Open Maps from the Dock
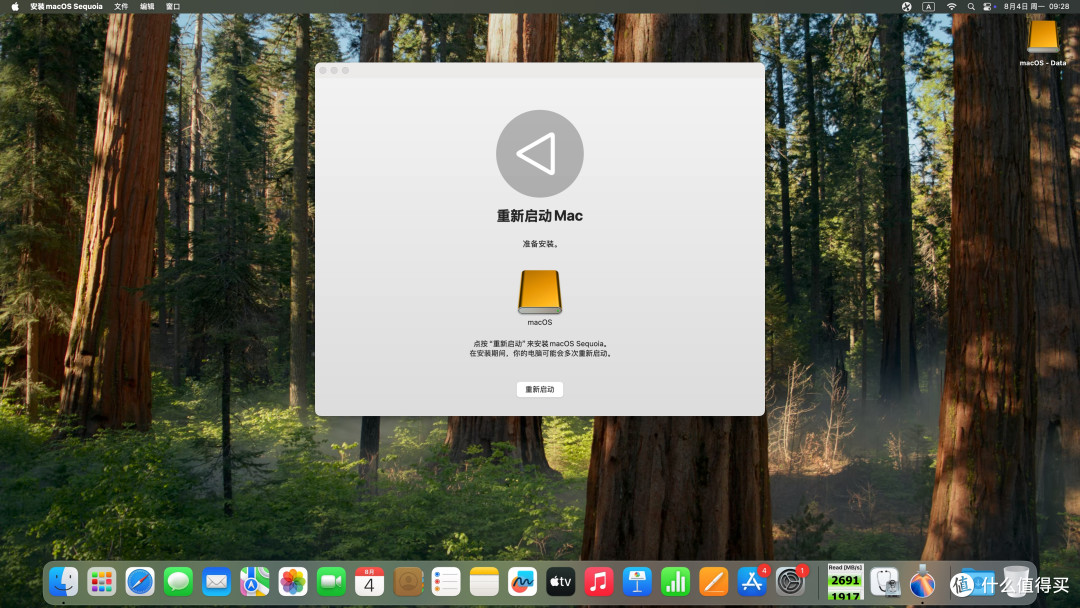The image size is (1080, 608). tap(255, 582)
